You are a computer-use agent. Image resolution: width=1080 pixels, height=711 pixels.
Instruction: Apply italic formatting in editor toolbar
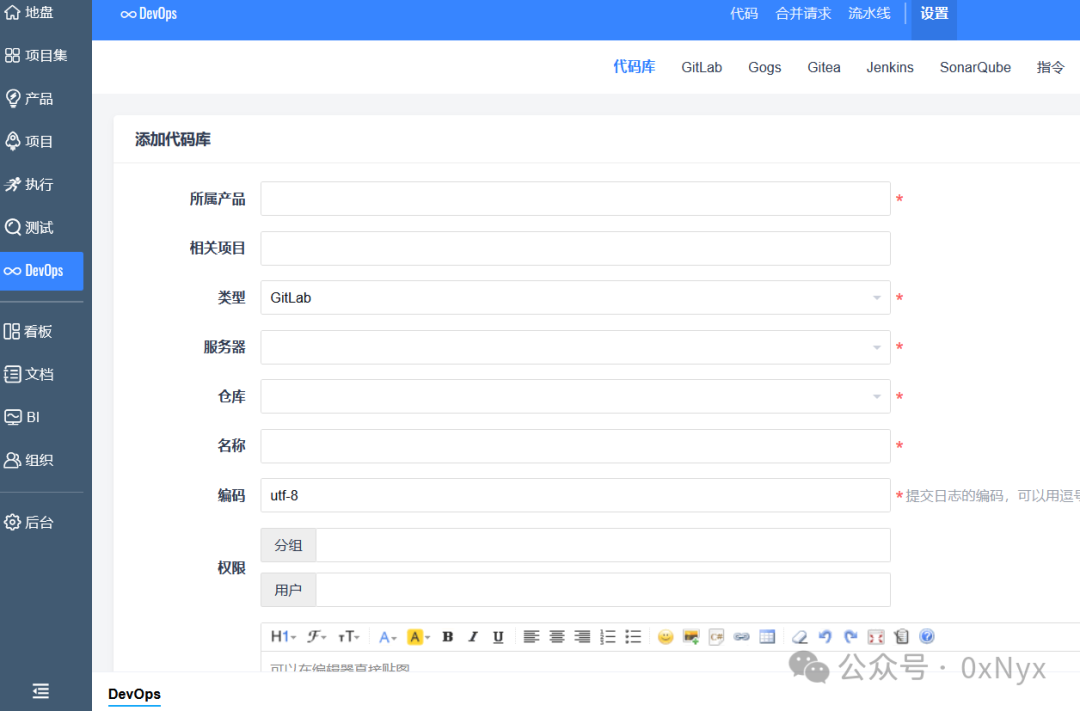click(473, 637)
